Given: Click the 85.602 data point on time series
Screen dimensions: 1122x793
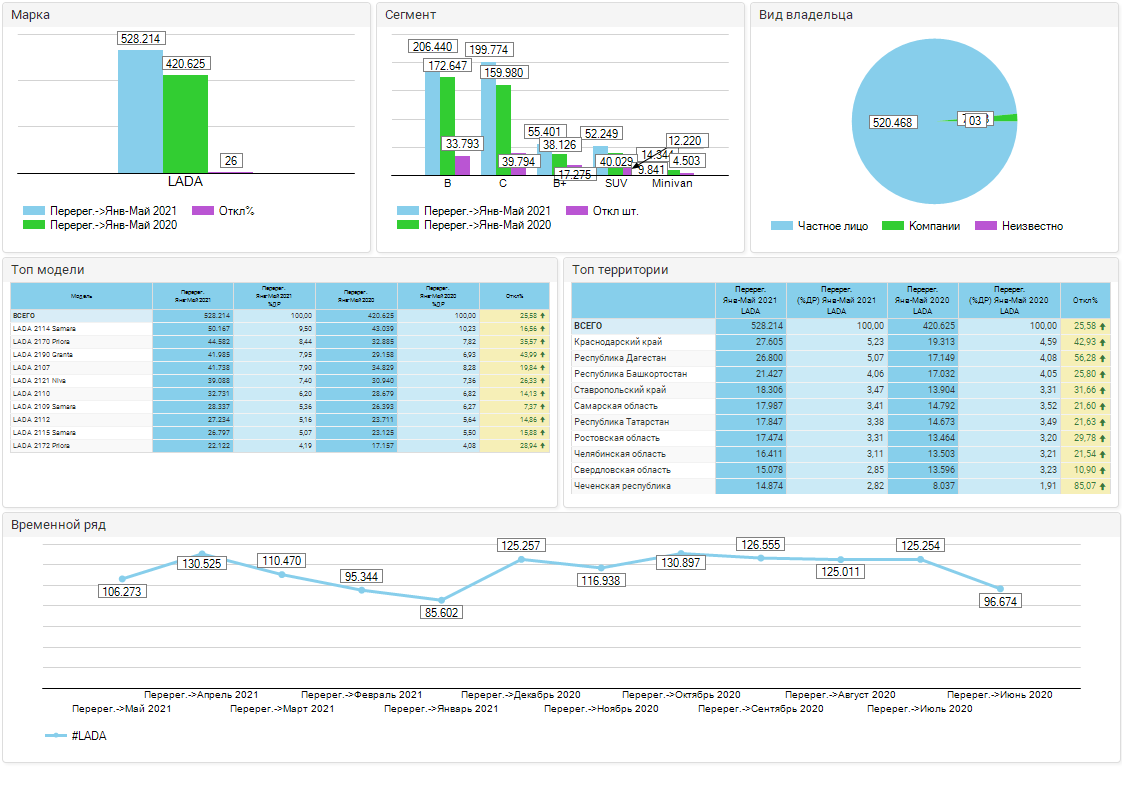Looking at the screenshot, I should point(442,600).
